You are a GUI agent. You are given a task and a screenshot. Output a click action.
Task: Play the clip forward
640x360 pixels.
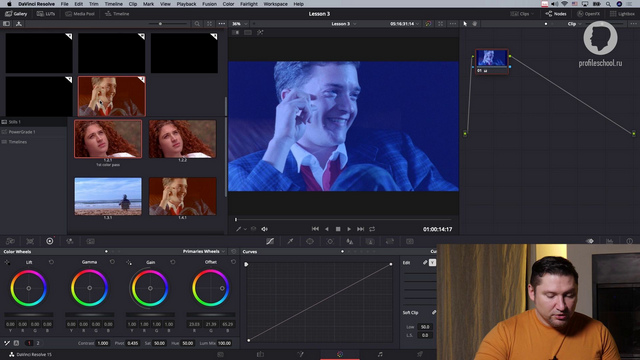click(x=349, y=229)
